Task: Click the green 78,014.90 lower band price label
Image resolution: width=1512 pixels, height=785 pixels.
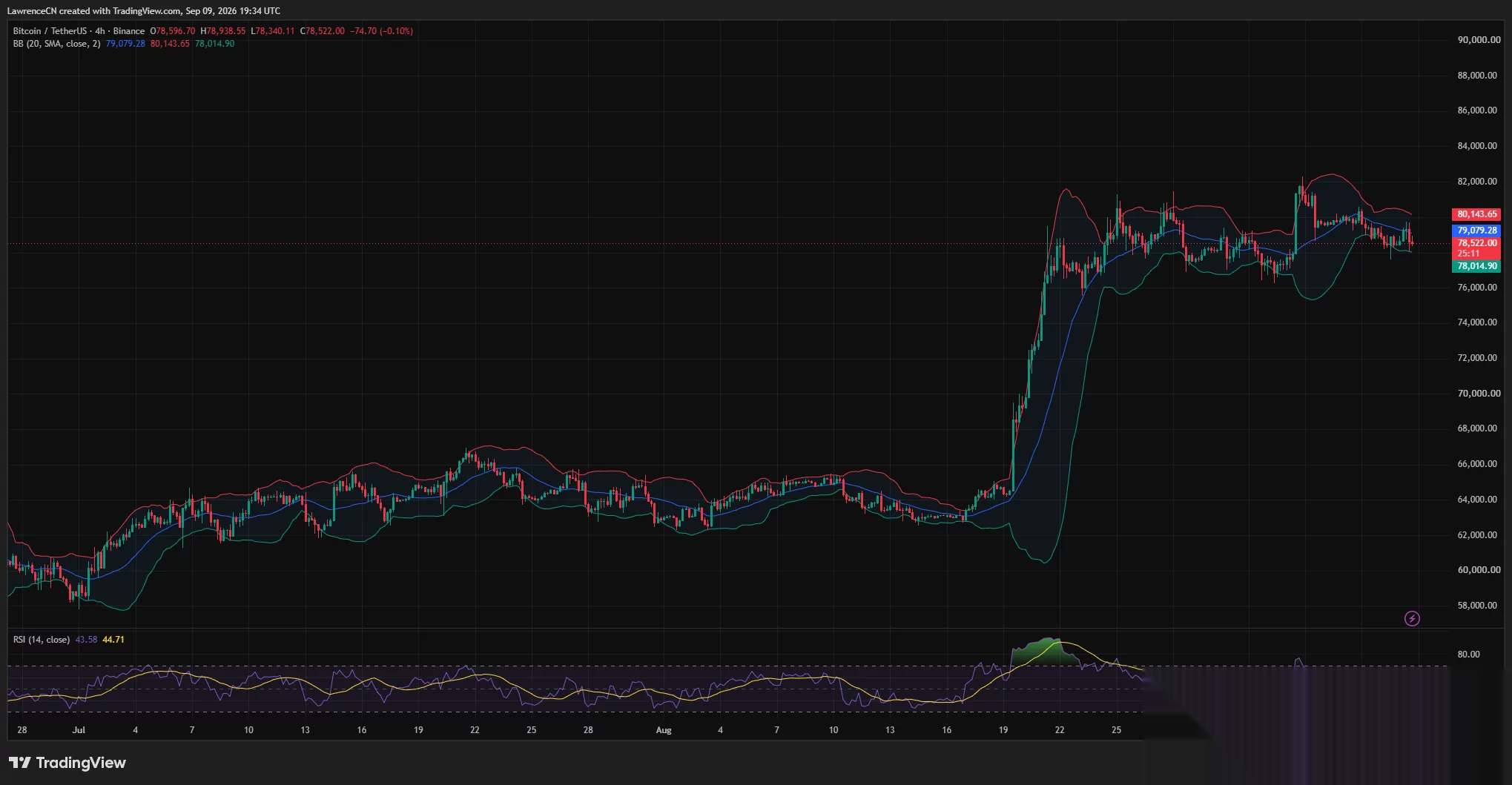Action: pyautogui.click(x=1476, y=266)
